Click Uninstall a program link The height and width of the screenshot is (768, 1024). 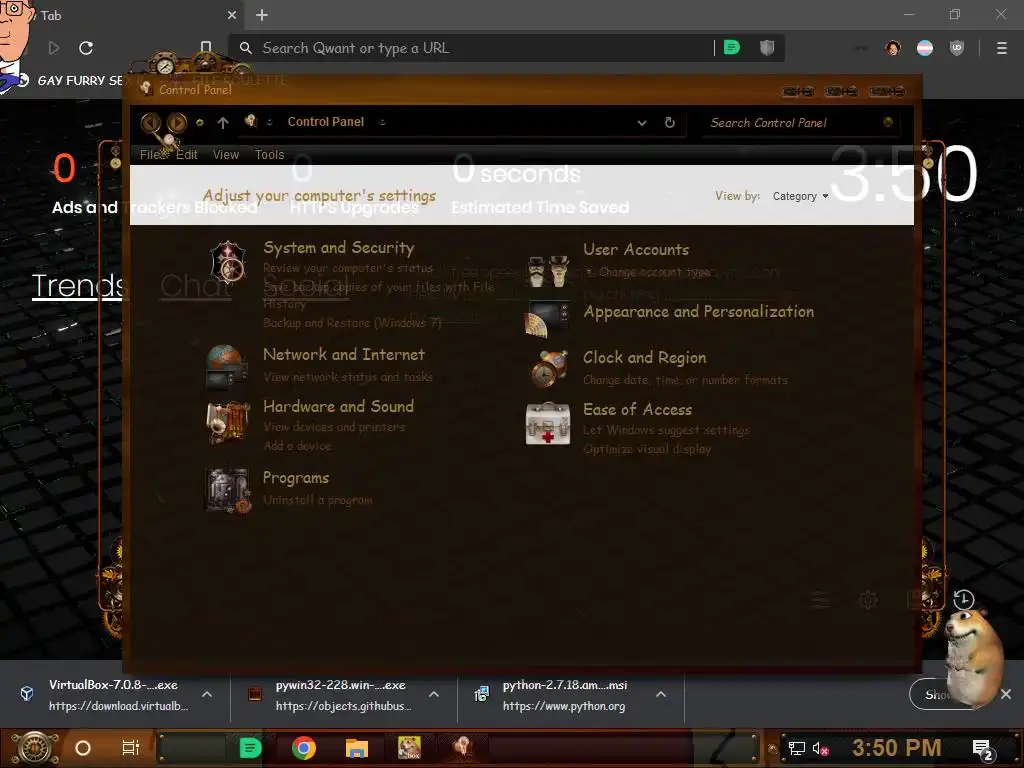pos(317,500)
